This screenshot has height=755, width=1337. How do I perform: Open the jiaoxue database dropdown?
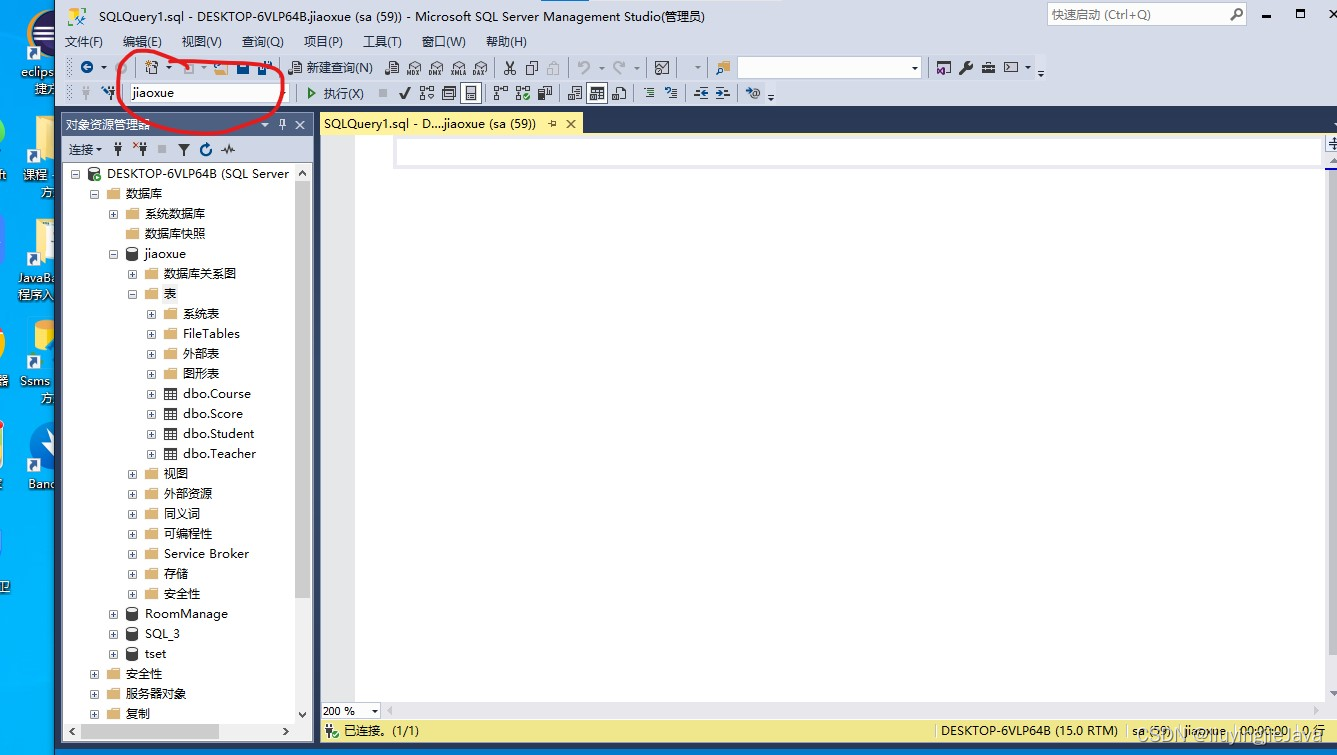(x=283, y=93)
